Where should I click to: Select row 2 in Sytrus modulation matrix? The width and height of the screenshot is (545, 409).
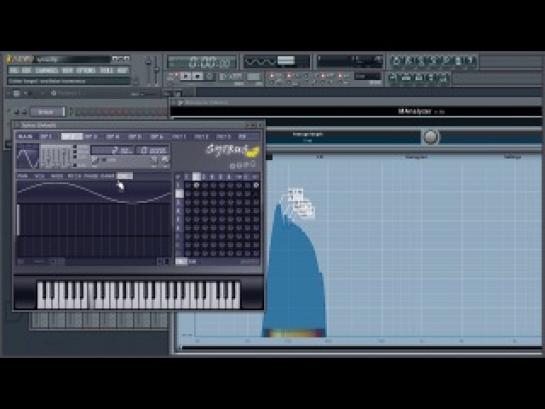(x=179, y=194)
